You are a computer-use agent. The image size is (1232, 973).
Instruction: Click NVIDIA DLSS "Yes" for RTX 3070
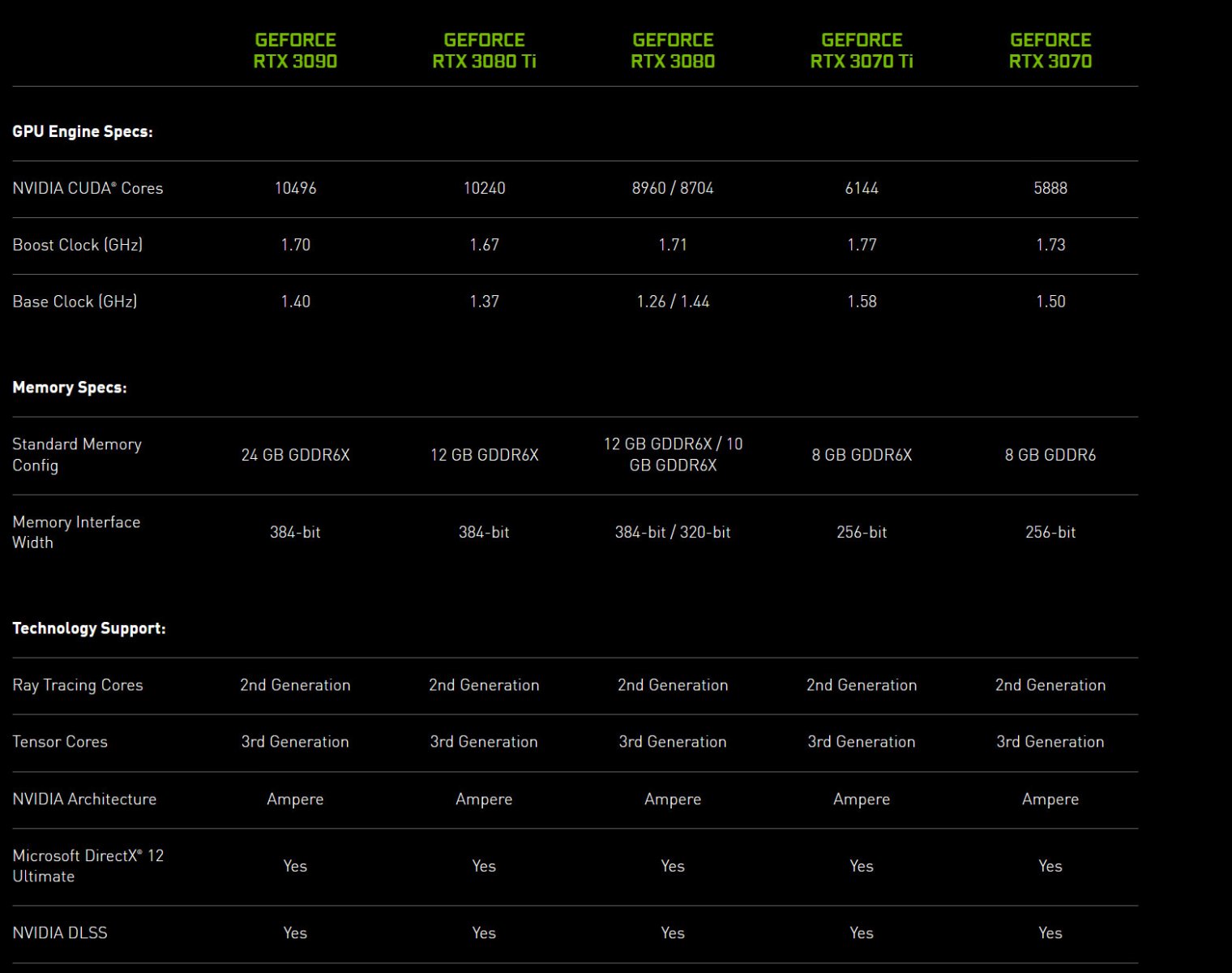tap(1050, 933)
